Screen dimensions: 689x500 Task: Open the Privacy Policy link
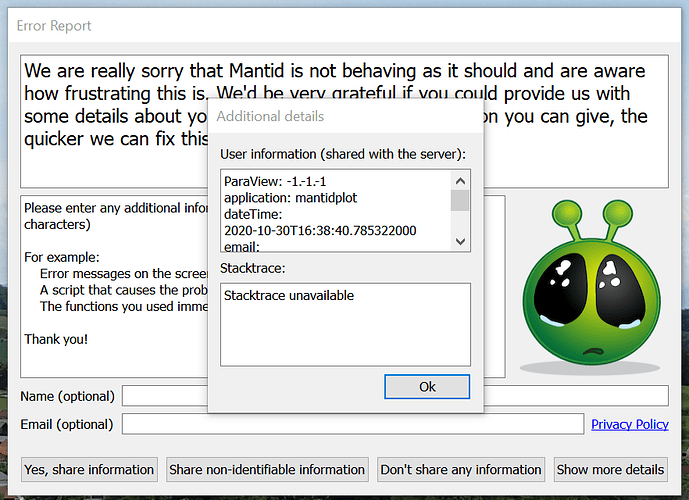[629, 424]
